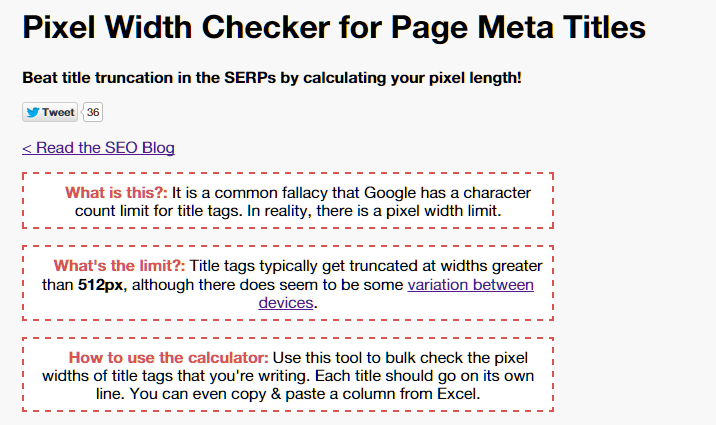Click the less-than arrow before Read the SEO Blog
Screen dimensions: 716x425
coord(27,148)
